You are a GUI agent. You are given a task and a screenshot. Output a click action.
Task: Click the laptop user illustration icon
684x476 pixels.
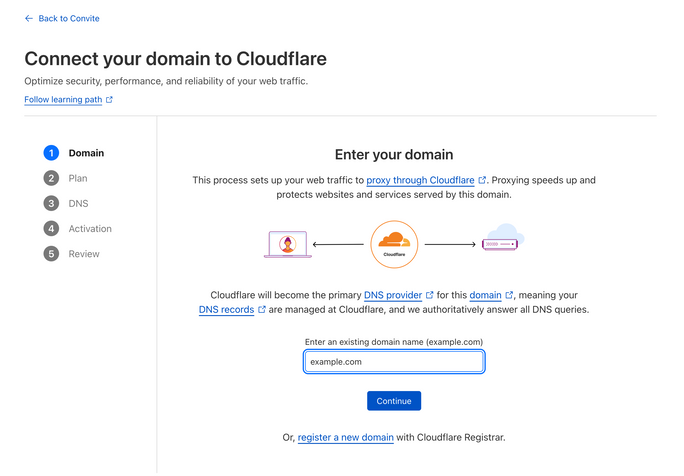(285, 244)
